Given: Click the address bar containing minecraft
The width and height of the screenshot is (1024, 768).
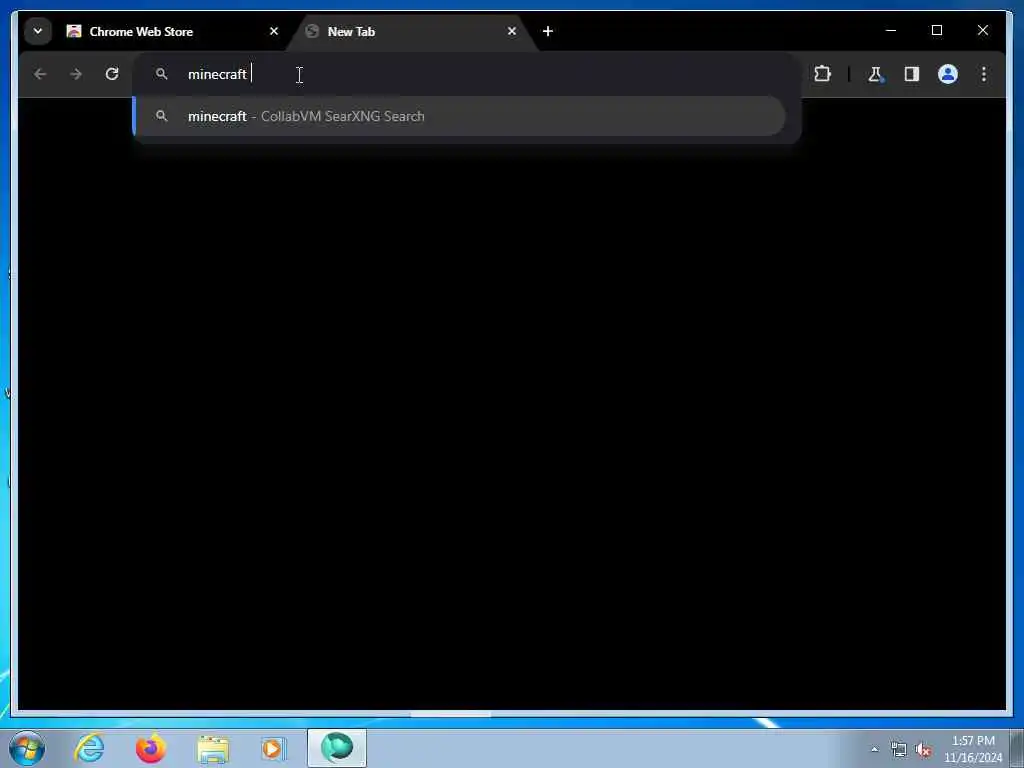Looking at the screenshot, I should [467, 74].
